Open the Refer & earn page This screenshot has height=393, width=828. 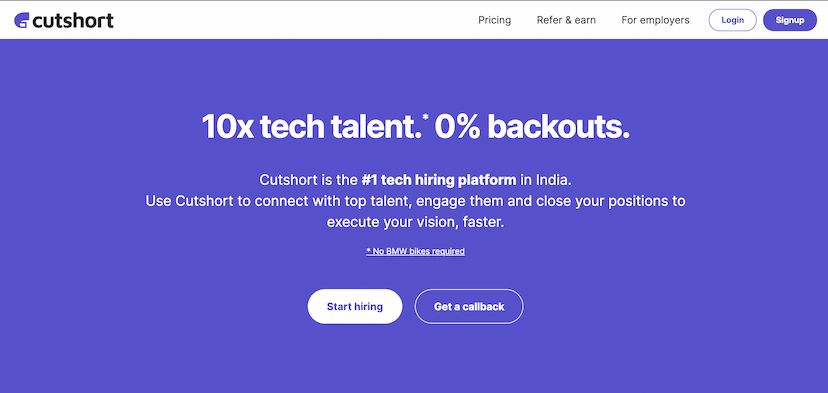[x=566, y=20]
